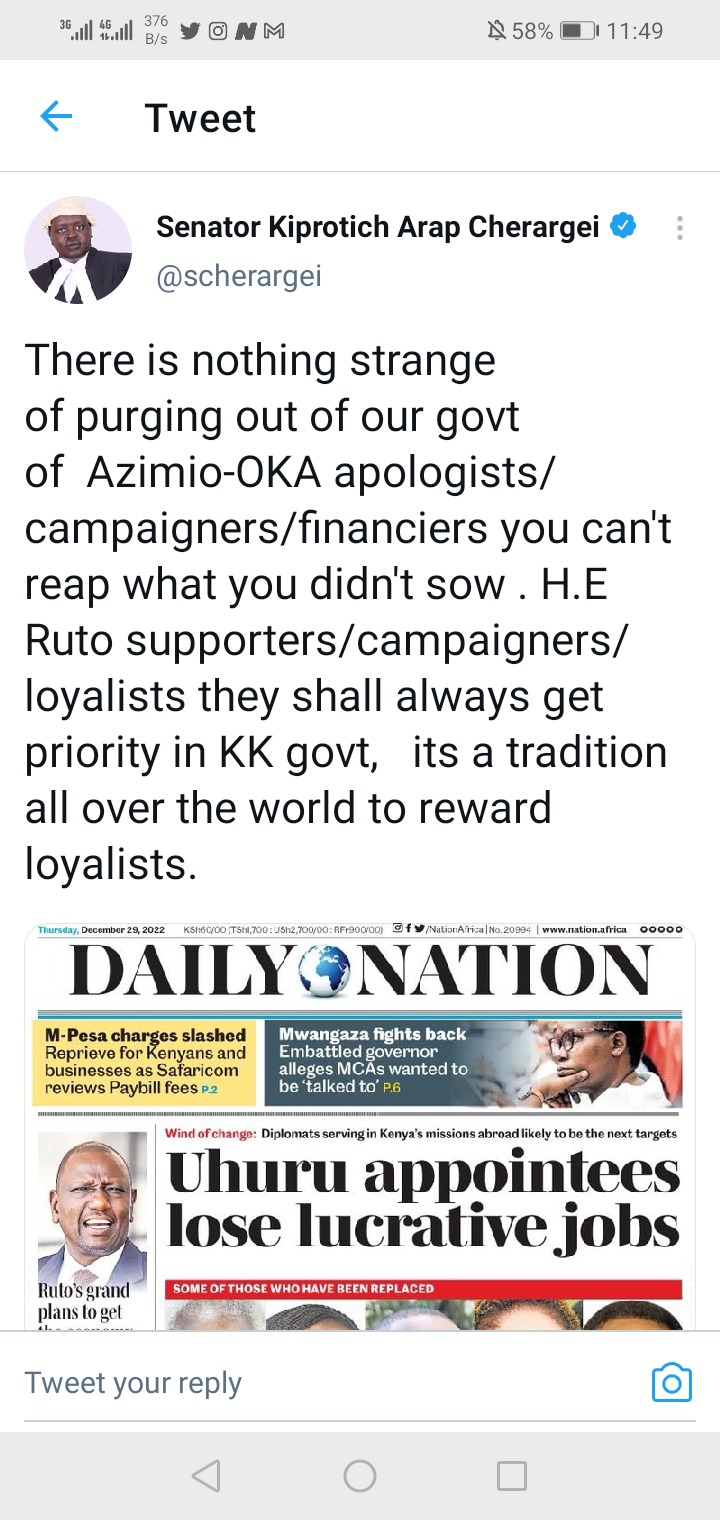
Task: Tap the verified badge next to name
Action: [623, 227]
